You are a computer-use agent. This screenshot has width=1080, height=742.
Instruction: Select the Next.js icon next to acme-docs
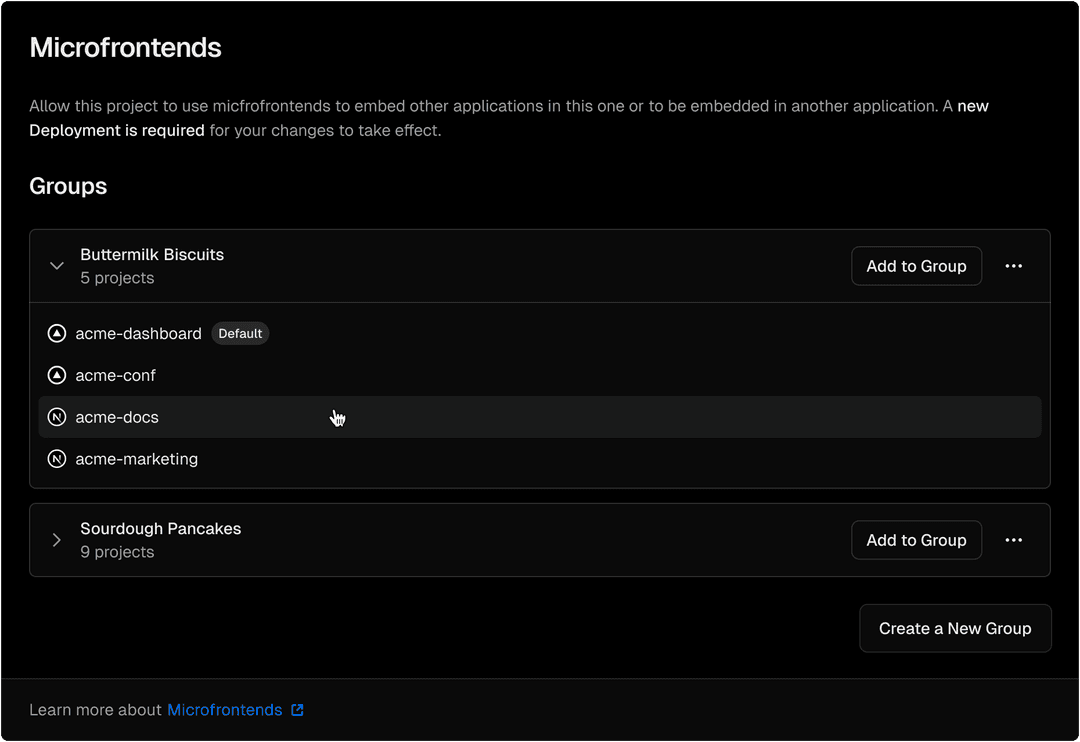[x=57, y=417]
